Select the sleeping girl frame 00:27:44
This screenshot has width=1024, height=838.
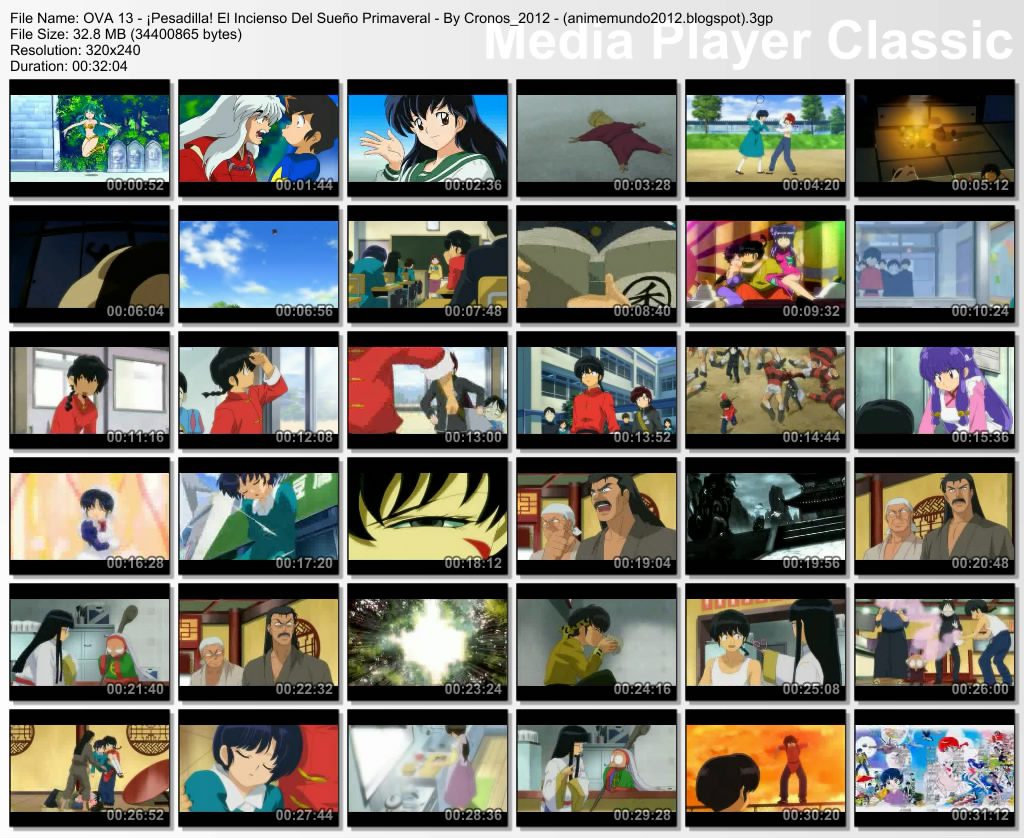259,768
